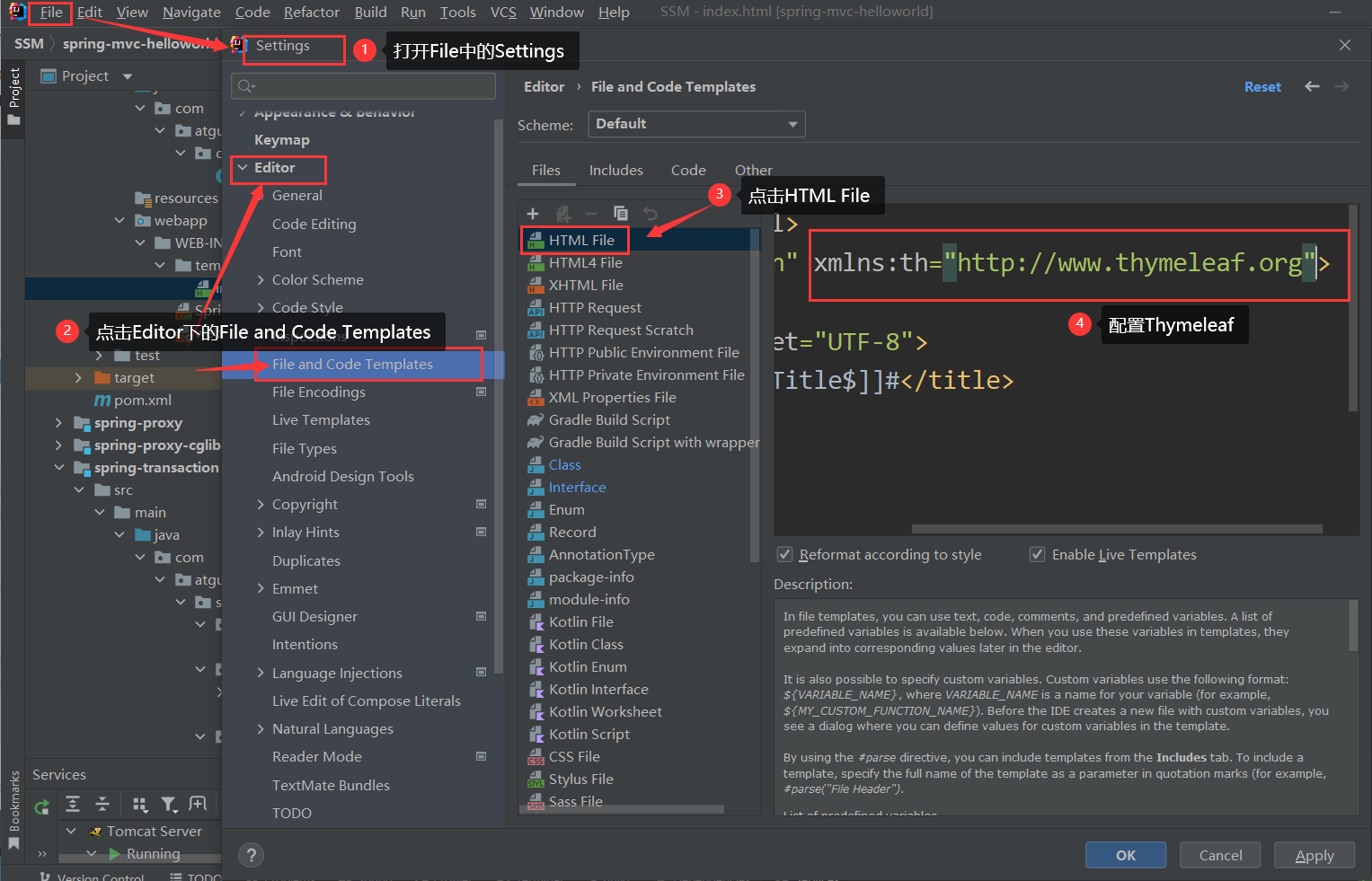Image resolution: width=1372 pixels, height=881 pixels.
Task: Click the OK button
Action: point(1126,855)
